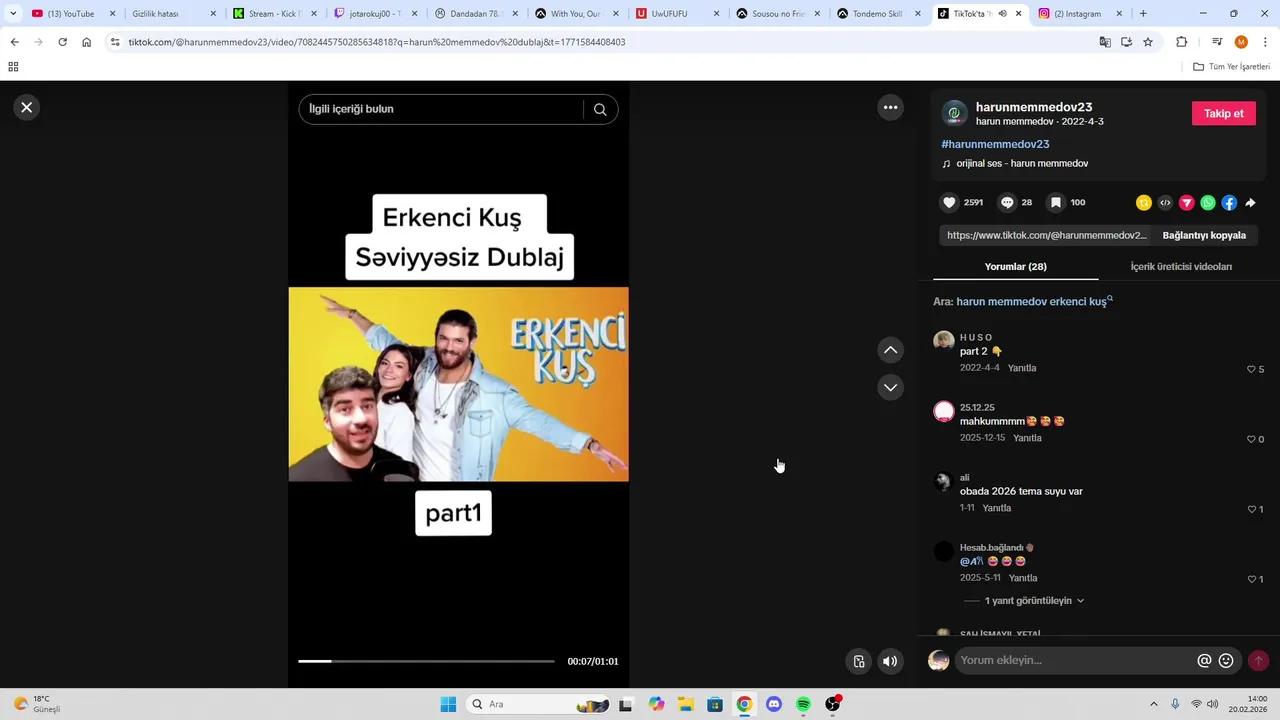Screen dimensions: 1280x720
Task: Click the yellow repost icon
Action: click(x=1144, y=202)
